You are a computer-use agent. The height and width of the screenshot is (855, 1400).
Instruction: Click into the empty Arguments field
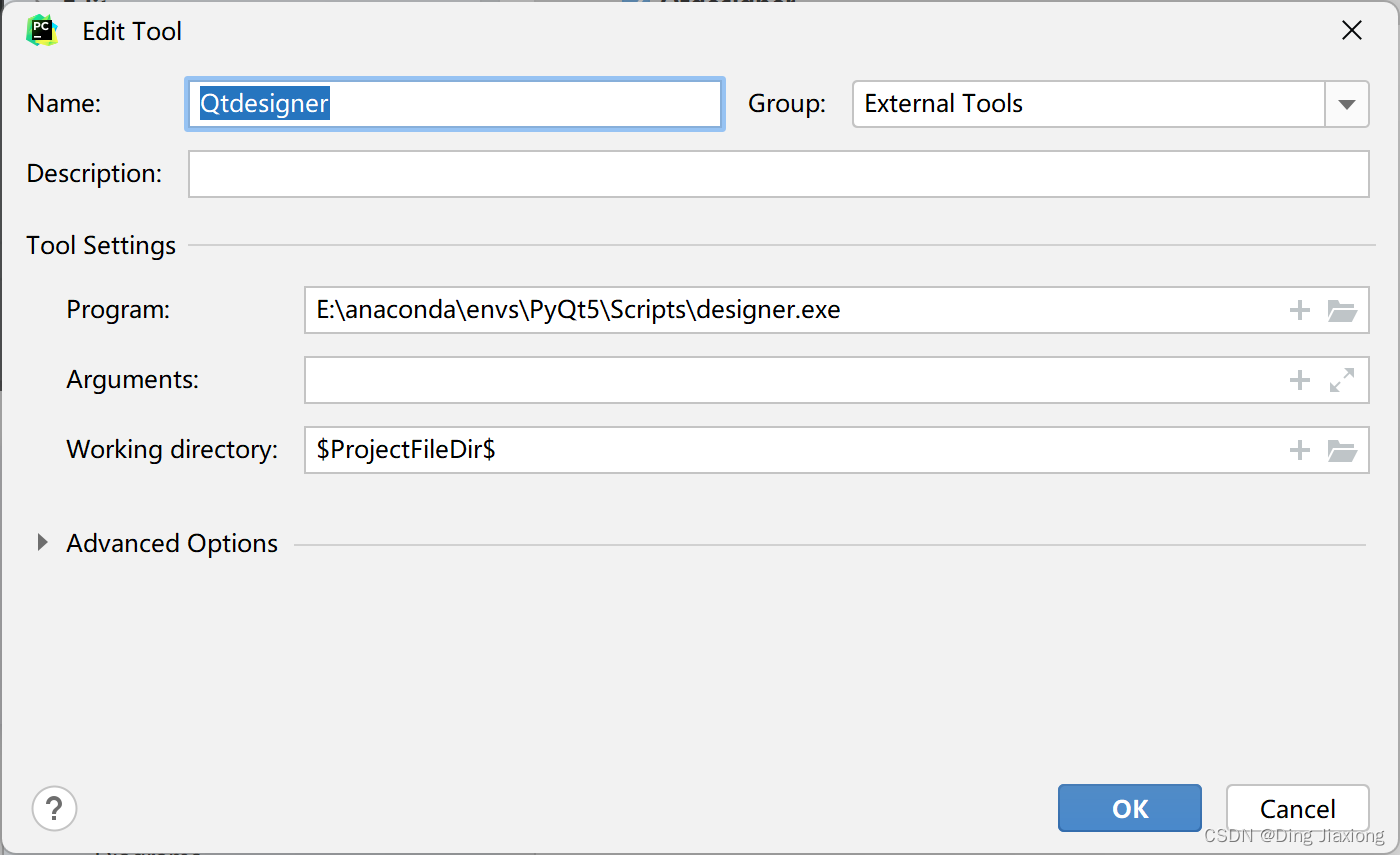pos(836,380)
